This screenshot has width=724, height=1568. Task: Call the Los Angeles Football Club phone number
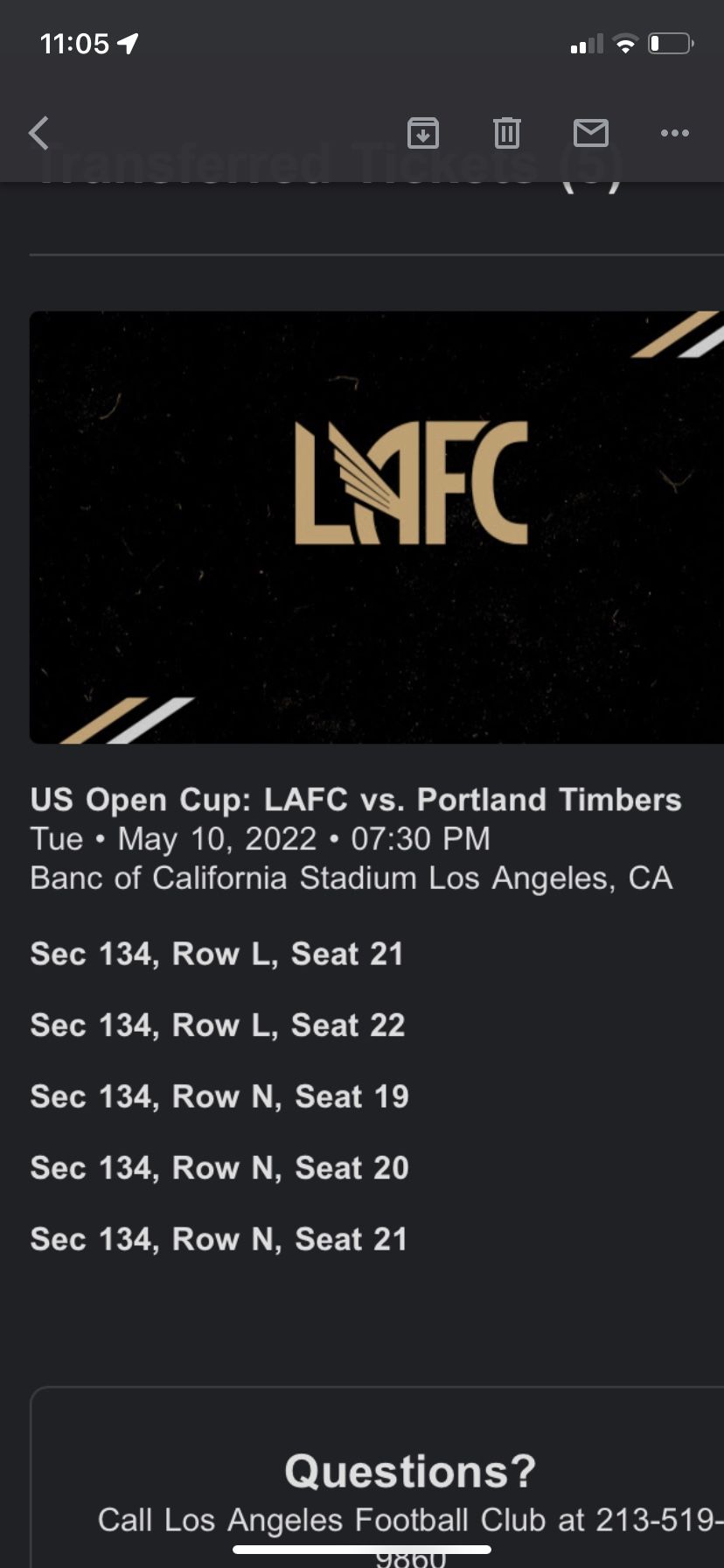(x=658, y=1520)
